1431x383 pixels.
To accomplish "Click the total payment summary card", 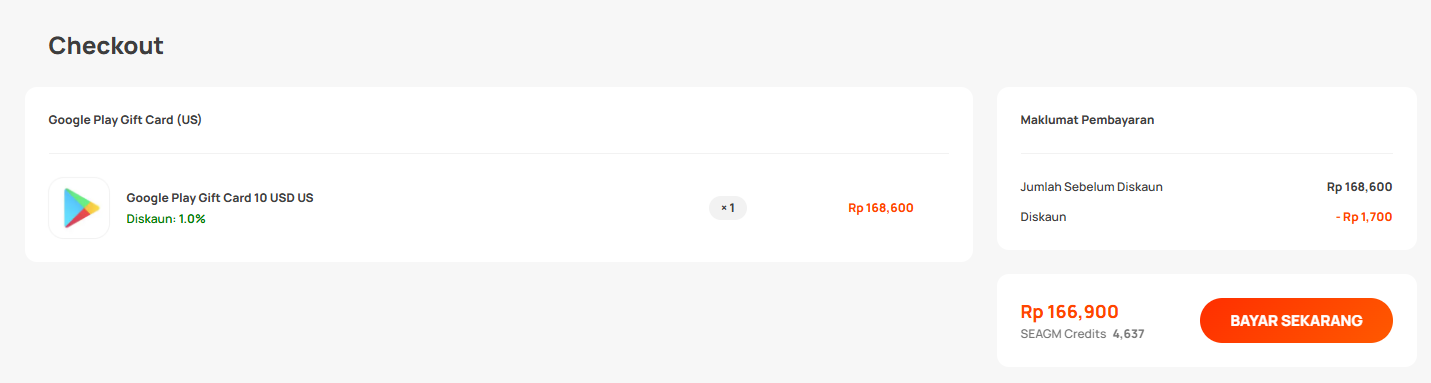I will [x=1207, y=320].
